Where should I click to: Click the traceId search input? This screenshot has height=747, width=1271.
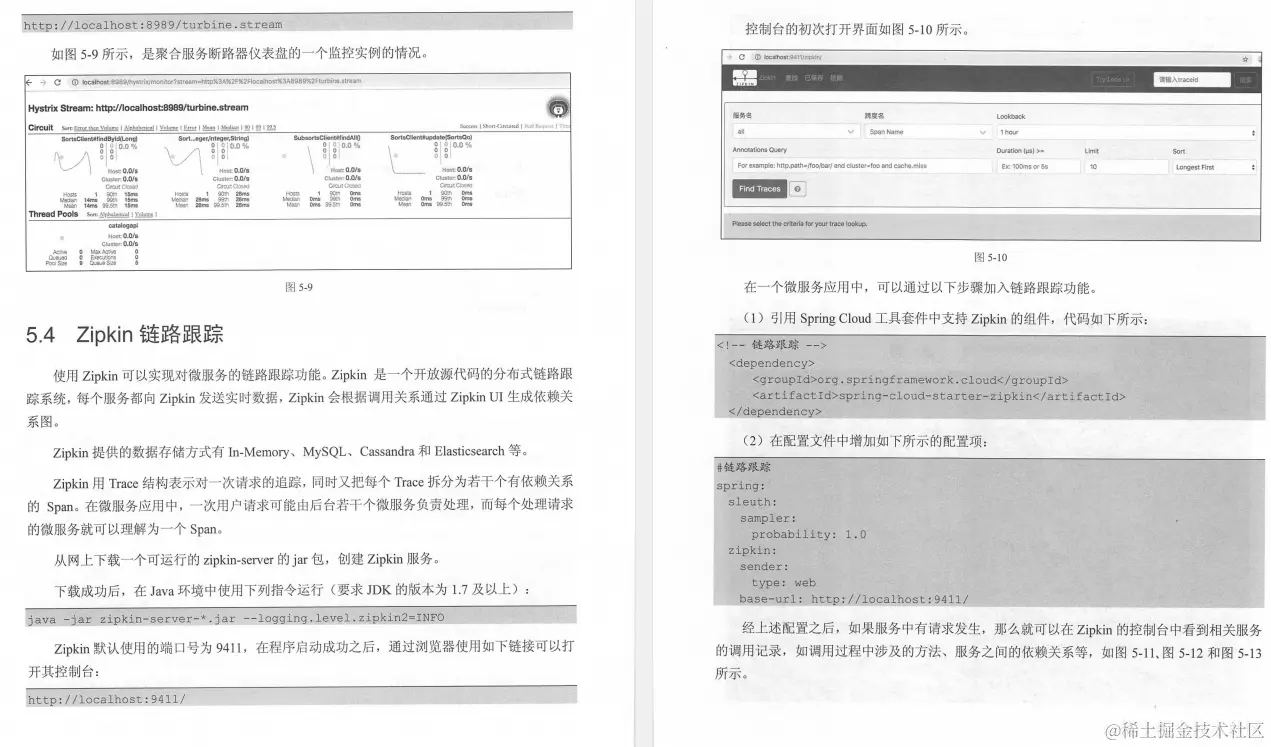[1192, 79]
